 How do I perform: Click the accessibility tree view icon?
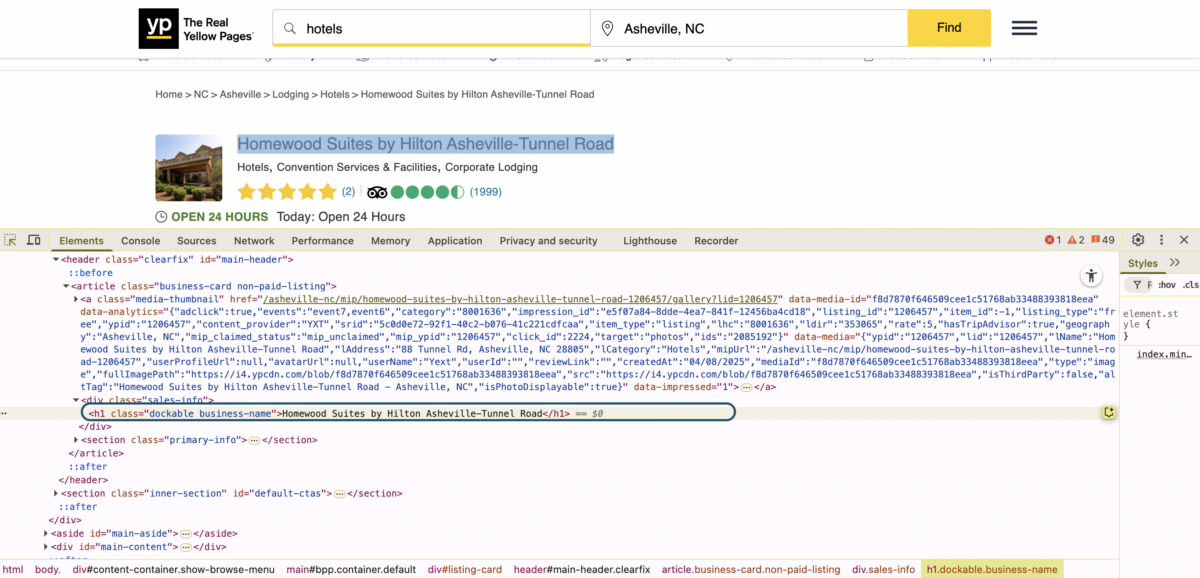(x=1090, y=275)
